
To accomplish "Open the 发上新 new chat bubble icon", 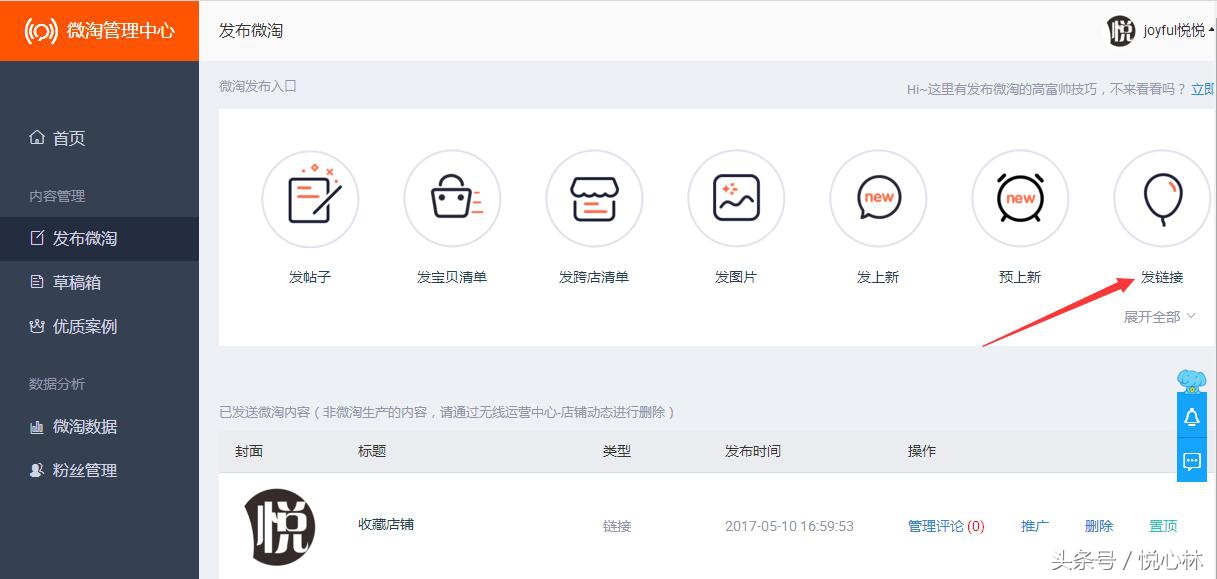I will click(x=878, y=198).
